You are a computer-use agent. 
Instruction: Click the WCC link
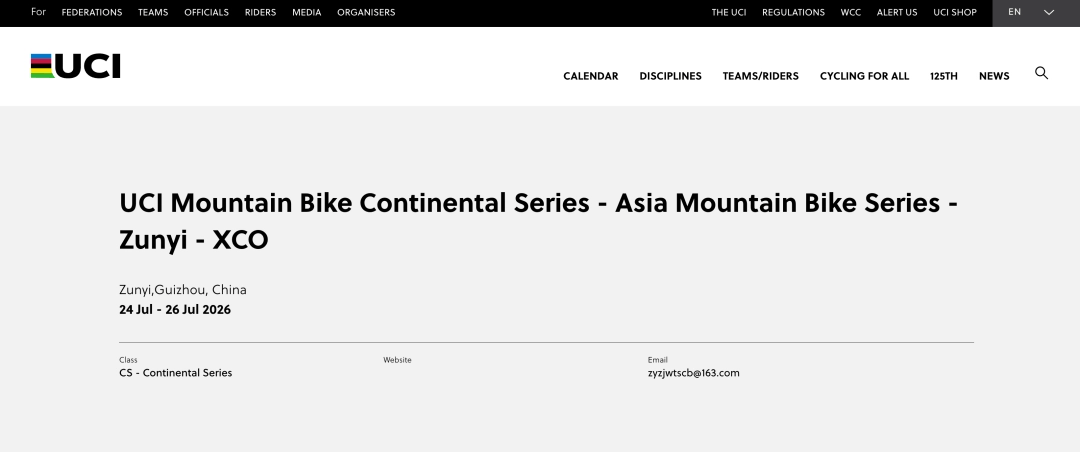tap(851, 12)
